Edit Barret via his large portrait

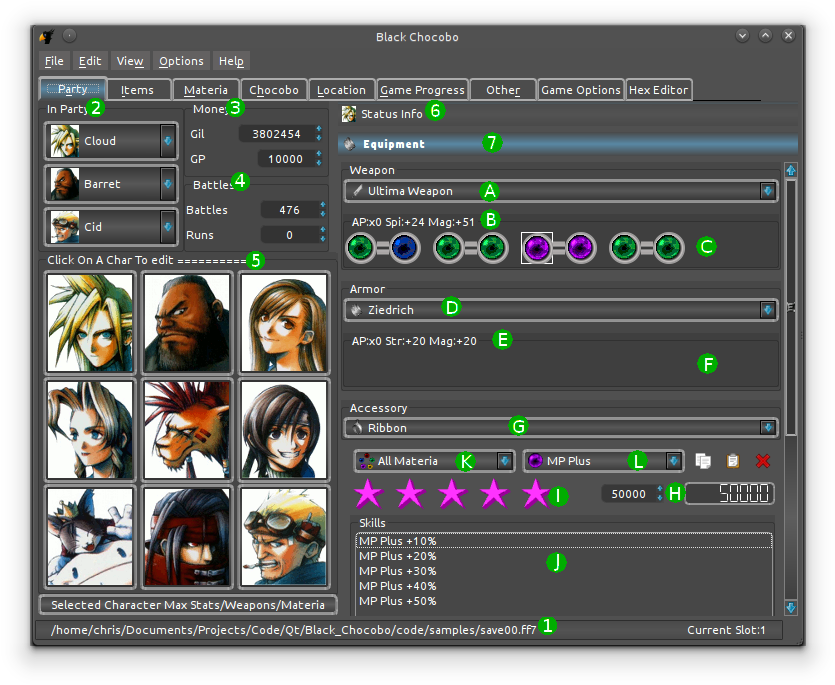tap(187, 322)
